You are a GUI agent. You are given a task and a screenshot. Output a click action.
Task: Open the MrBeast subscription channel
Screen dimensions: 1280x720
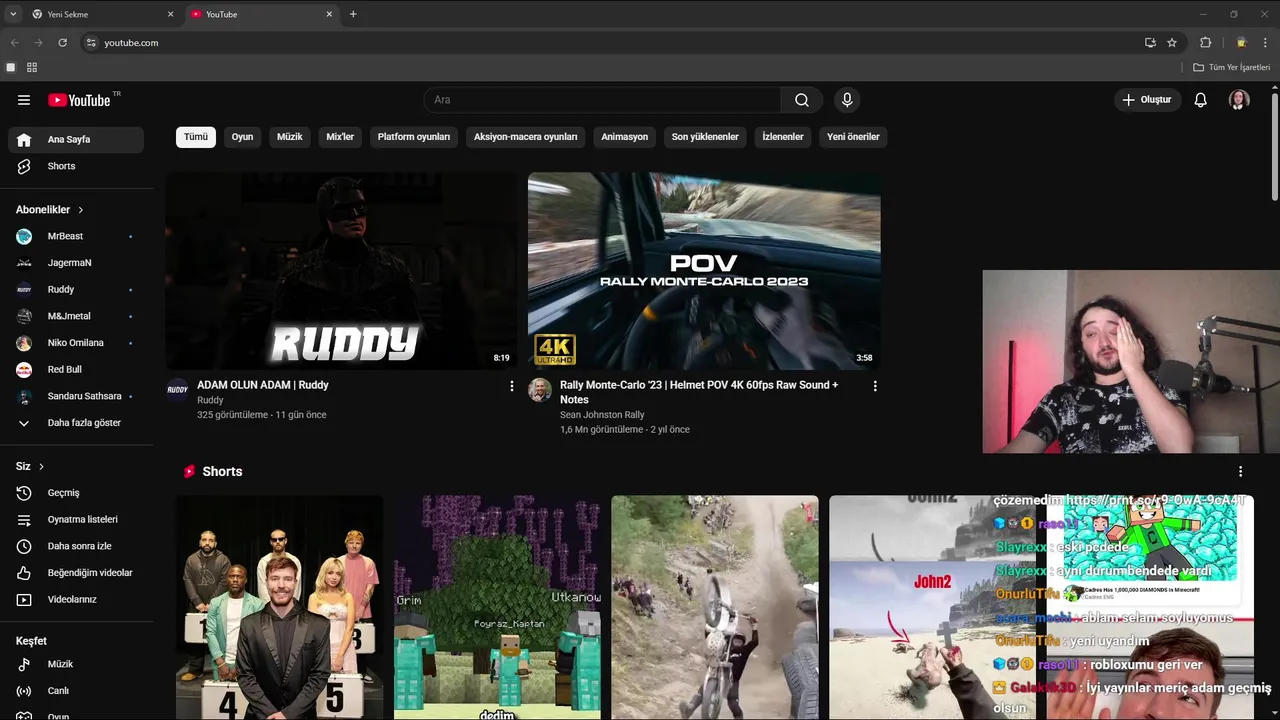[76, 236]
